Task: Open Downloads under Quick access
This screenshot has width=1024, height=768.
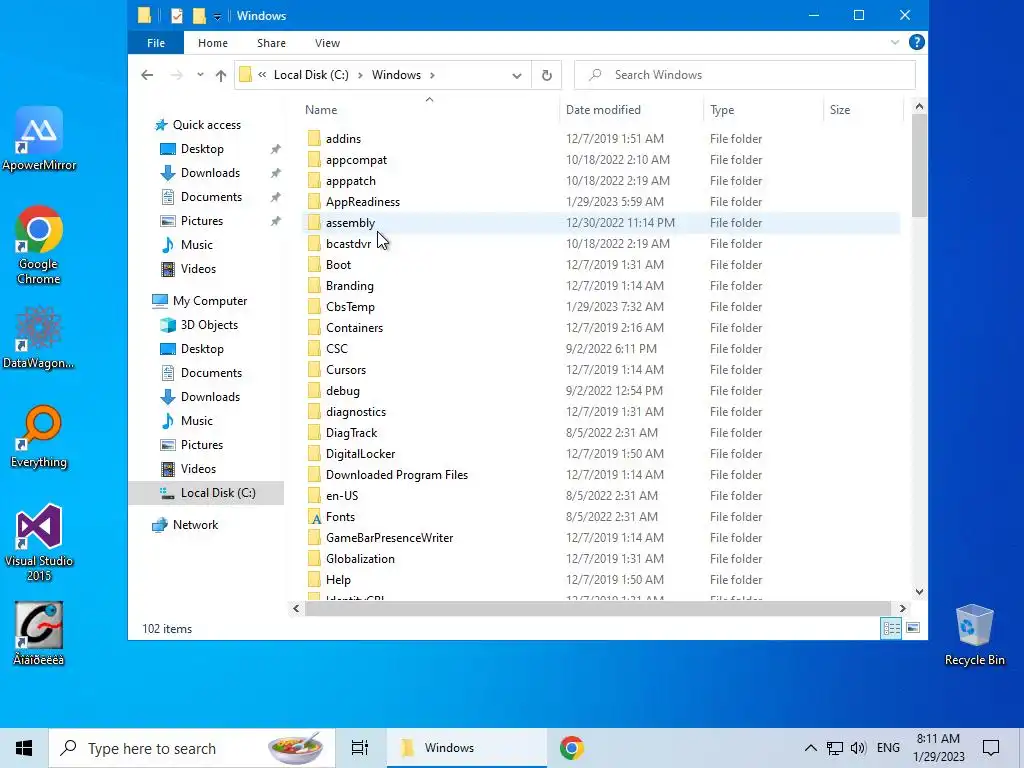Action: click(210, 173)
